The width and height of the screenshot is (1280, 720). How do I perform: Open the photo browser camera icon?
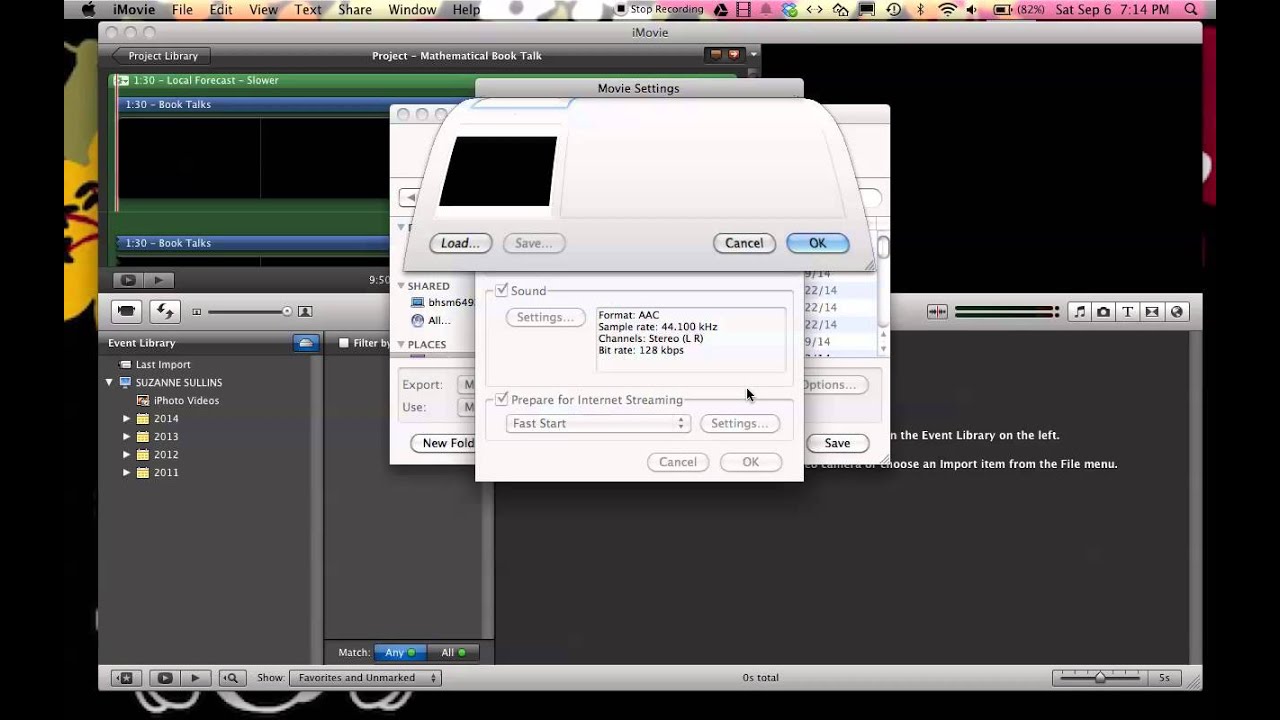(1103, 312)
